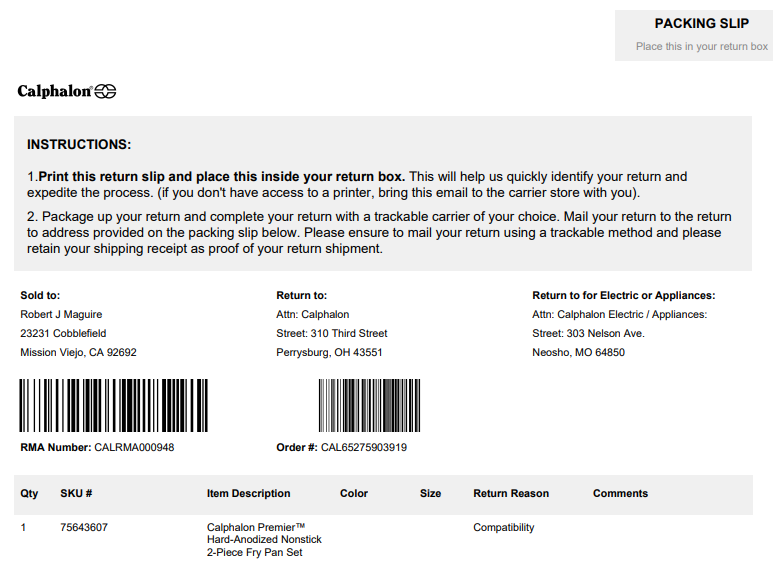Viewport: 773px width, 565px height.
Task: Select 'Place this in your return box' text
Action: tap(702, 46)
